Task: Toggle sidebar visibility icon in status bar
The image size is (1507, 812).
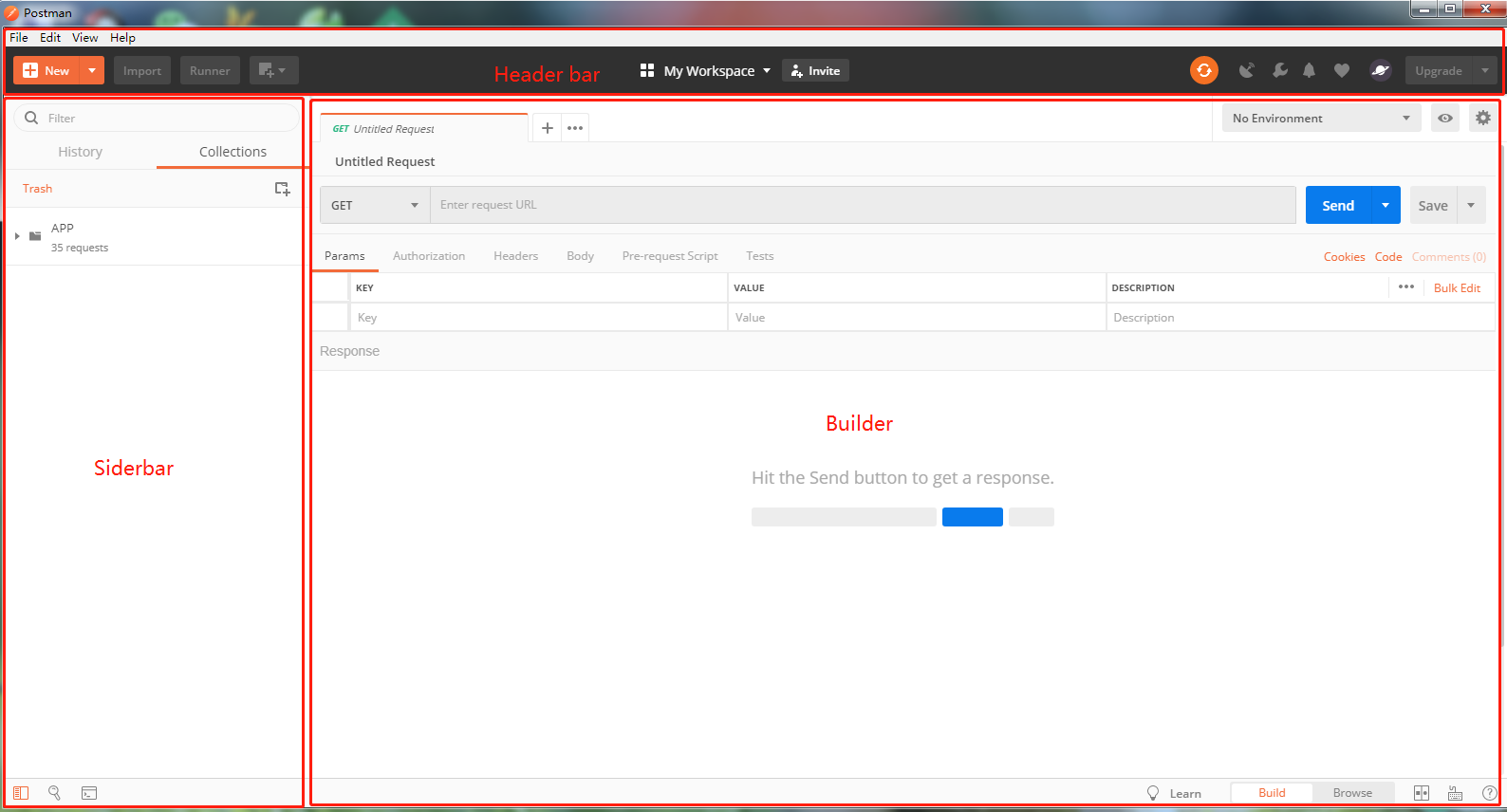Action: 21,793
